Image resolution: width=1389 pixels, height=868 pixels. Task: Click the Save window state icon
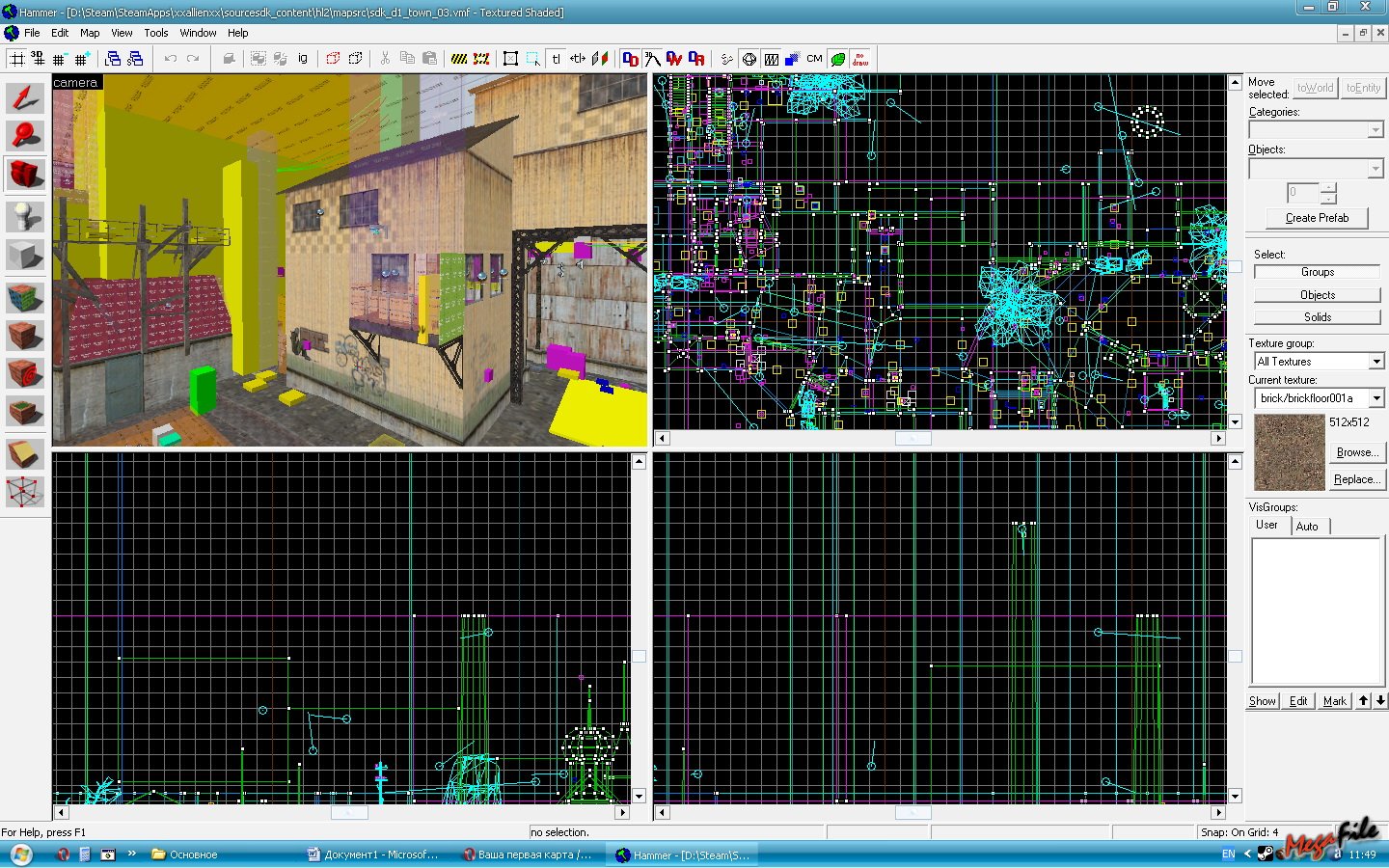[x=135, y=59]
